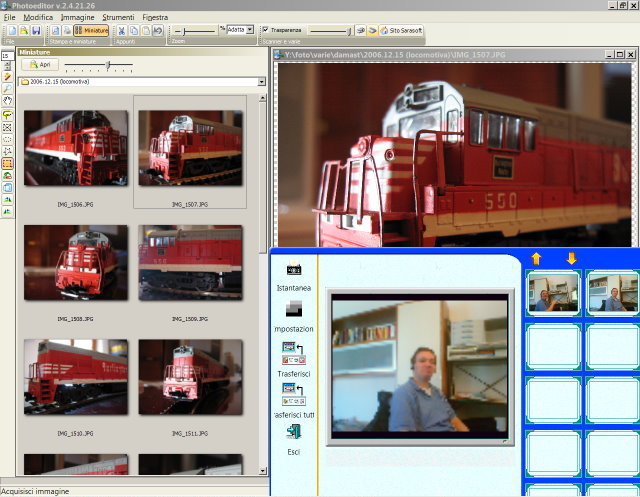
Task: Expand the 2006.12.15 (locomotiva) folder dropdown
Action: pos(262,82)
